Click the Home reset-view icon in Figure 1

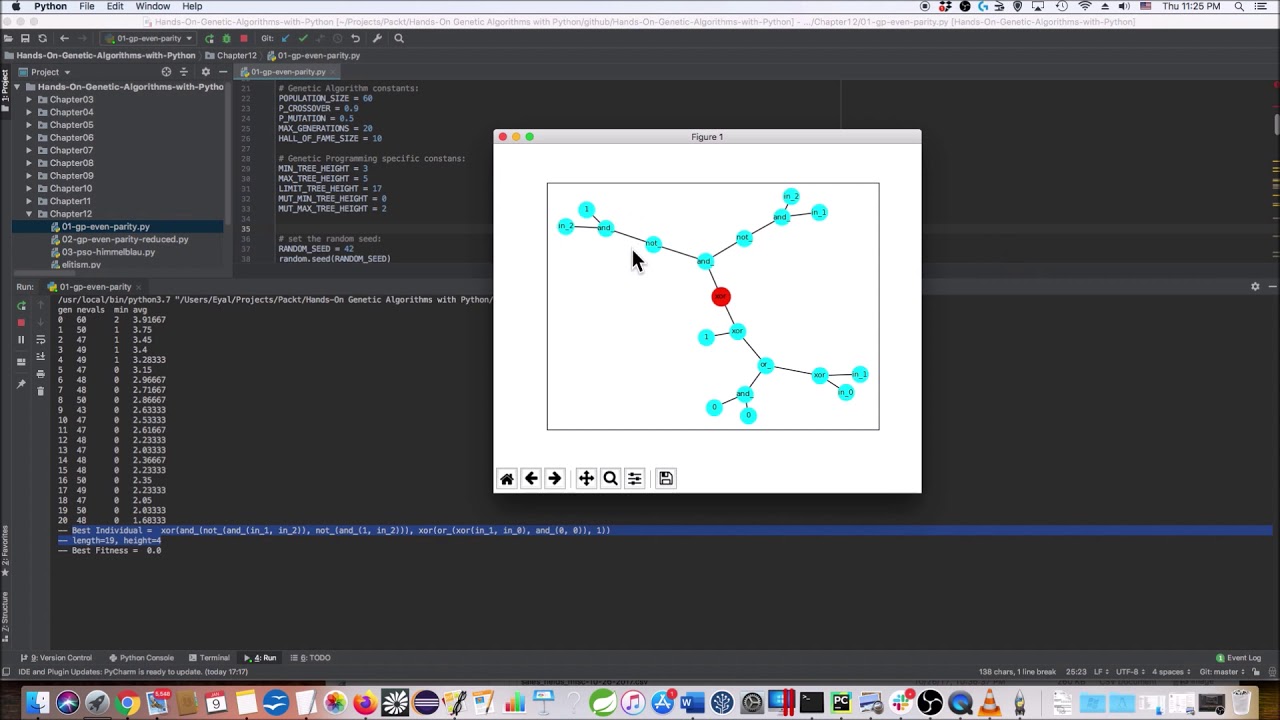tap(507, 479)
